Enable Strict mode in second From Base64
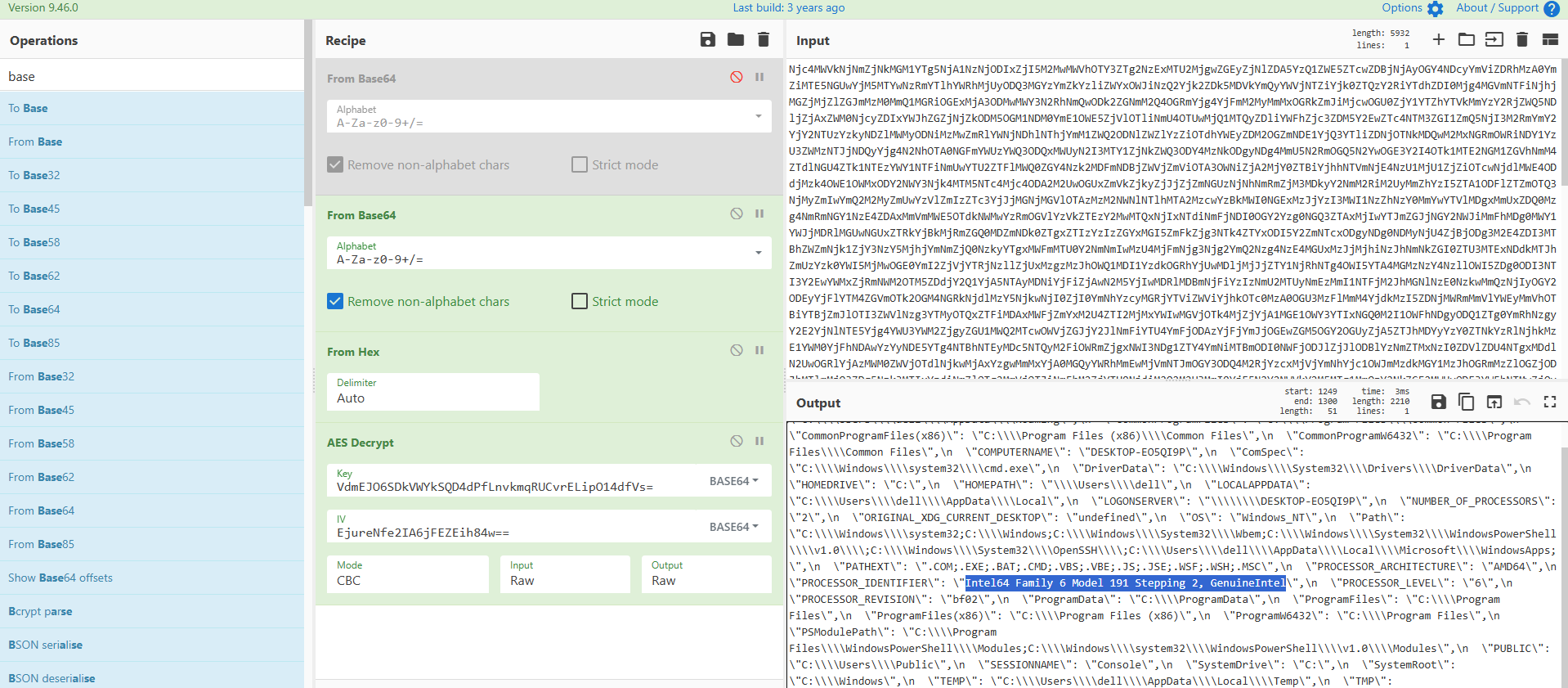This screenshot has width=1568, height=688. 580,301
